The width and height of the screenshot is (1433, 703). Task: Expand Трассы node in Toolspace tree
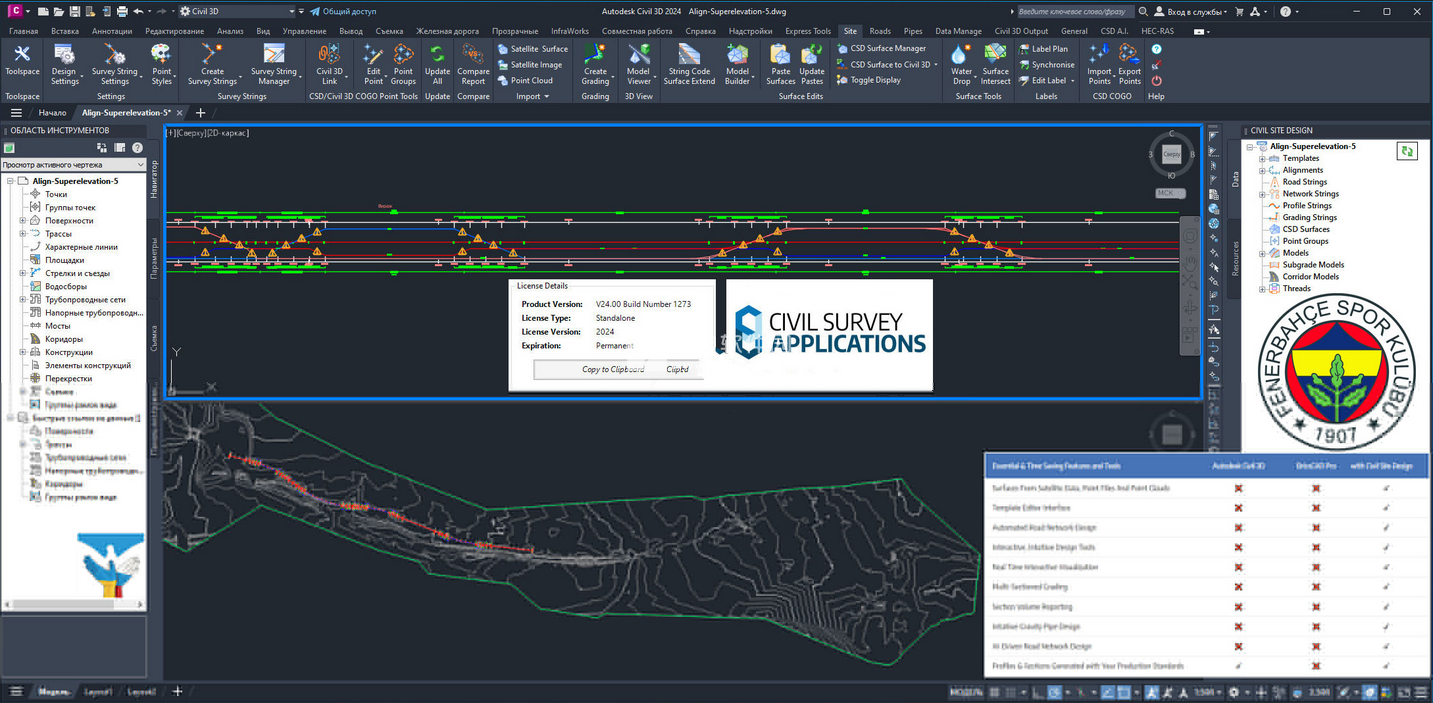click(x=23, y=233)
